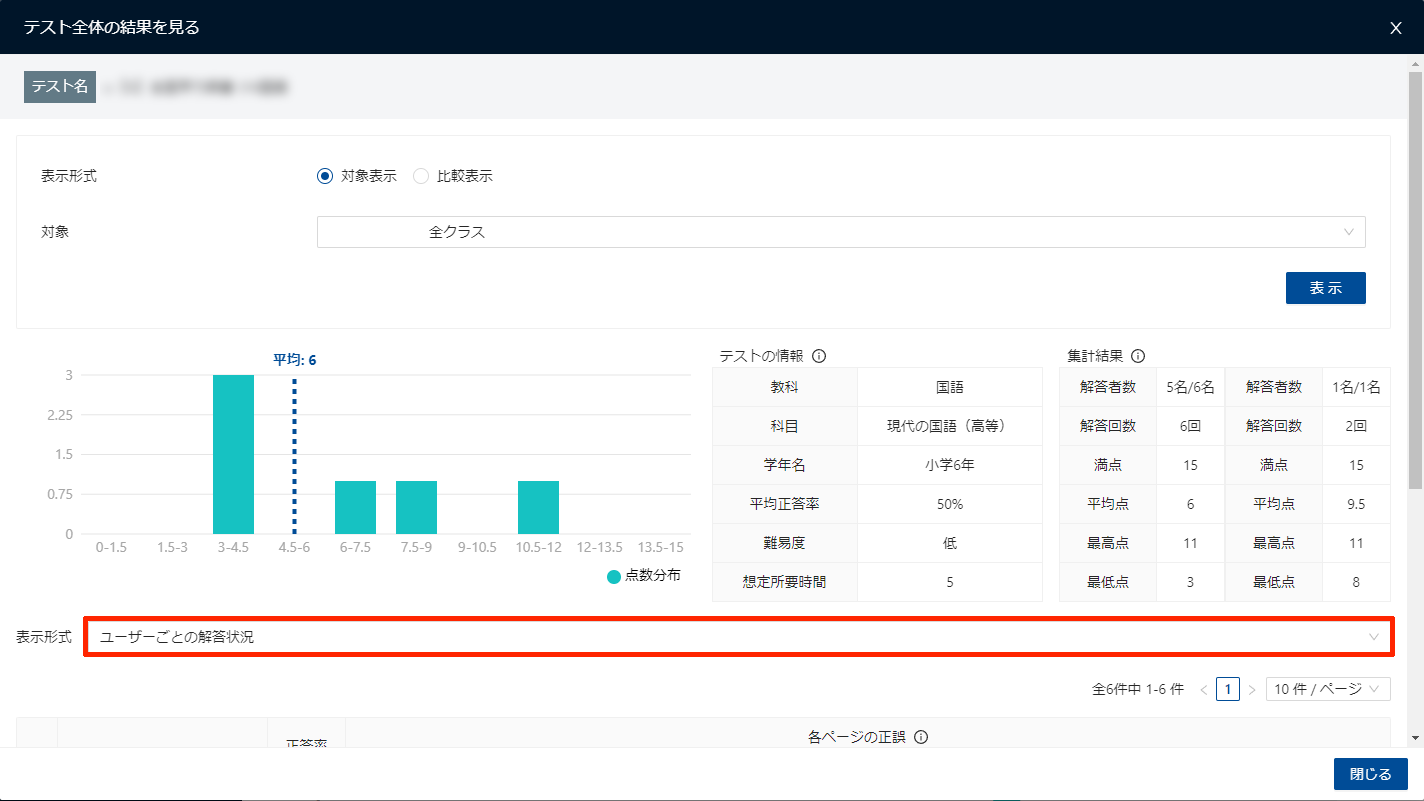
Task: Click the 3-4.5 score bar in chart
Action: (x=233, y=455)
